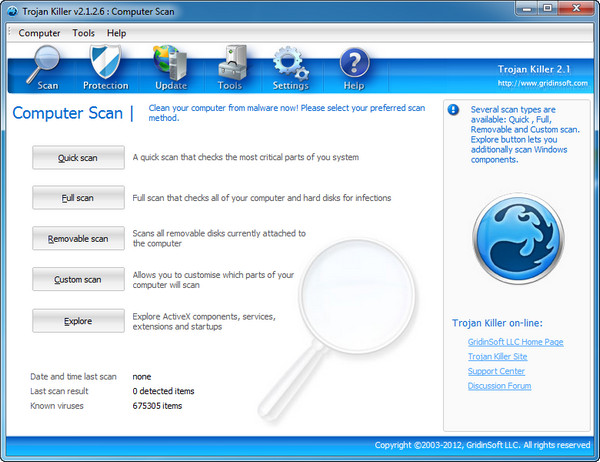Maximize the Trojan Killer window
This screenshot has height=462, width=600.
click(548, 8)
